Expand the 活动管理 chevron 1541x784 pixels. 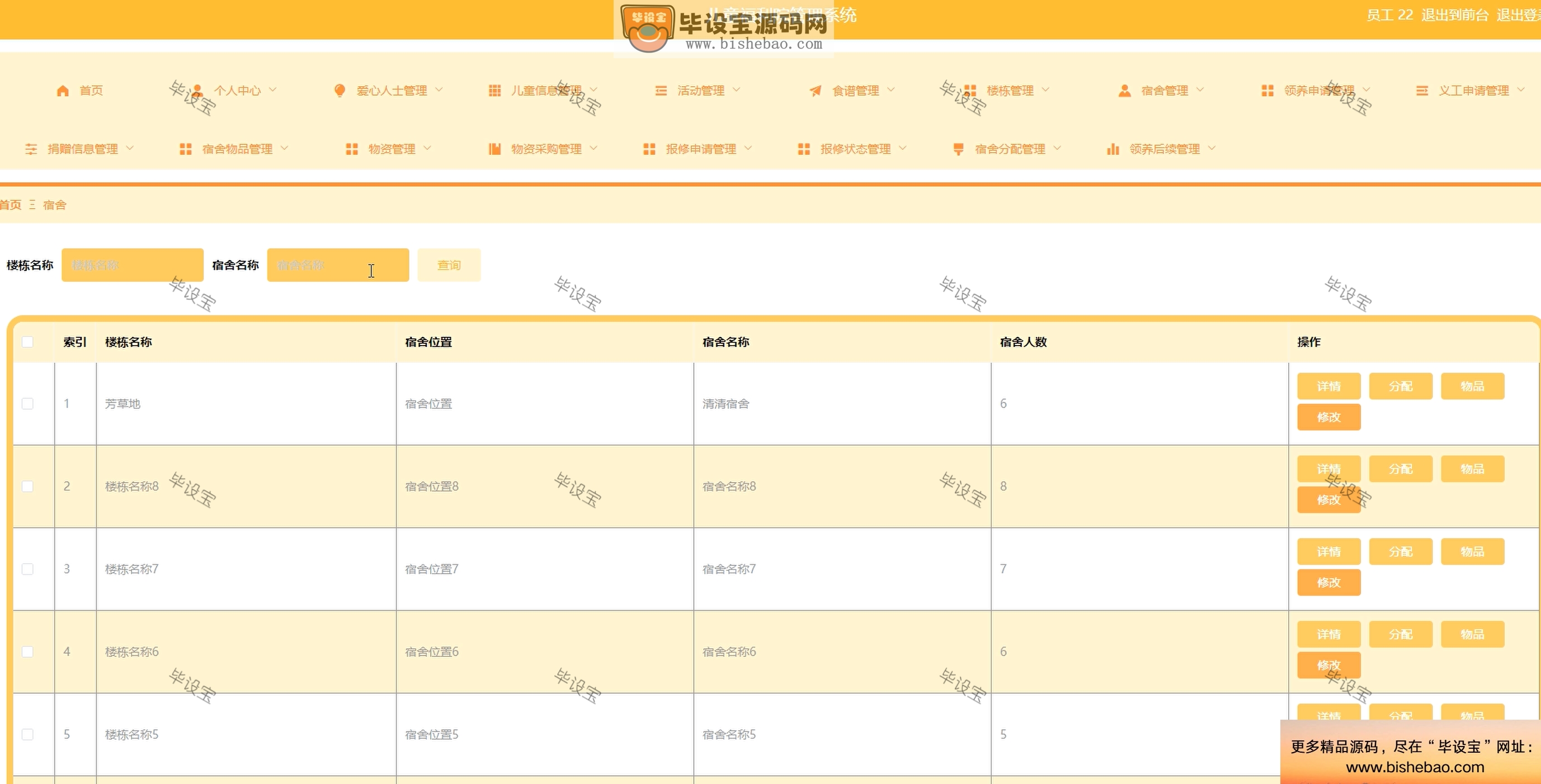tap(737, 89)
